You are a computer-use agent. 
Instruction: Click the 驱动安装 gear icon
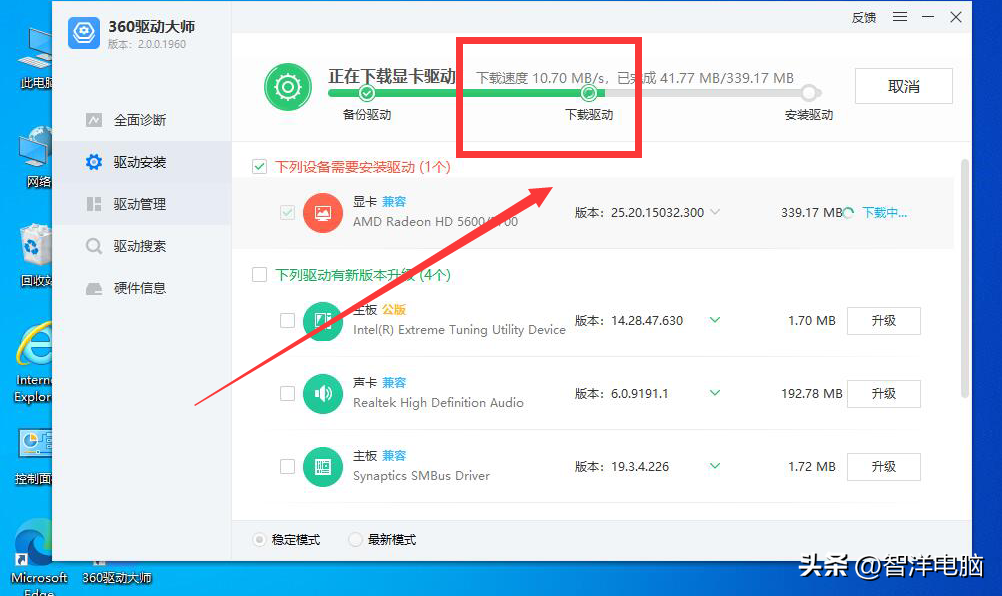tap(94, 162)
